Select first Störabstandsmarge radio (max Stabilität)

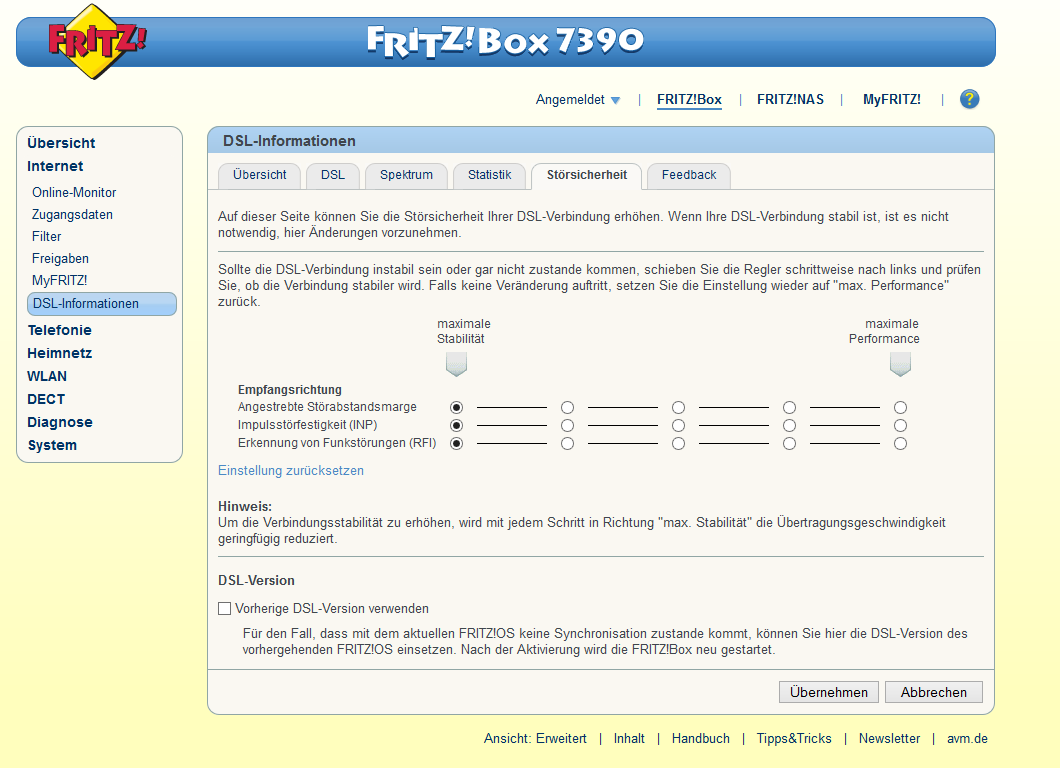456,408
